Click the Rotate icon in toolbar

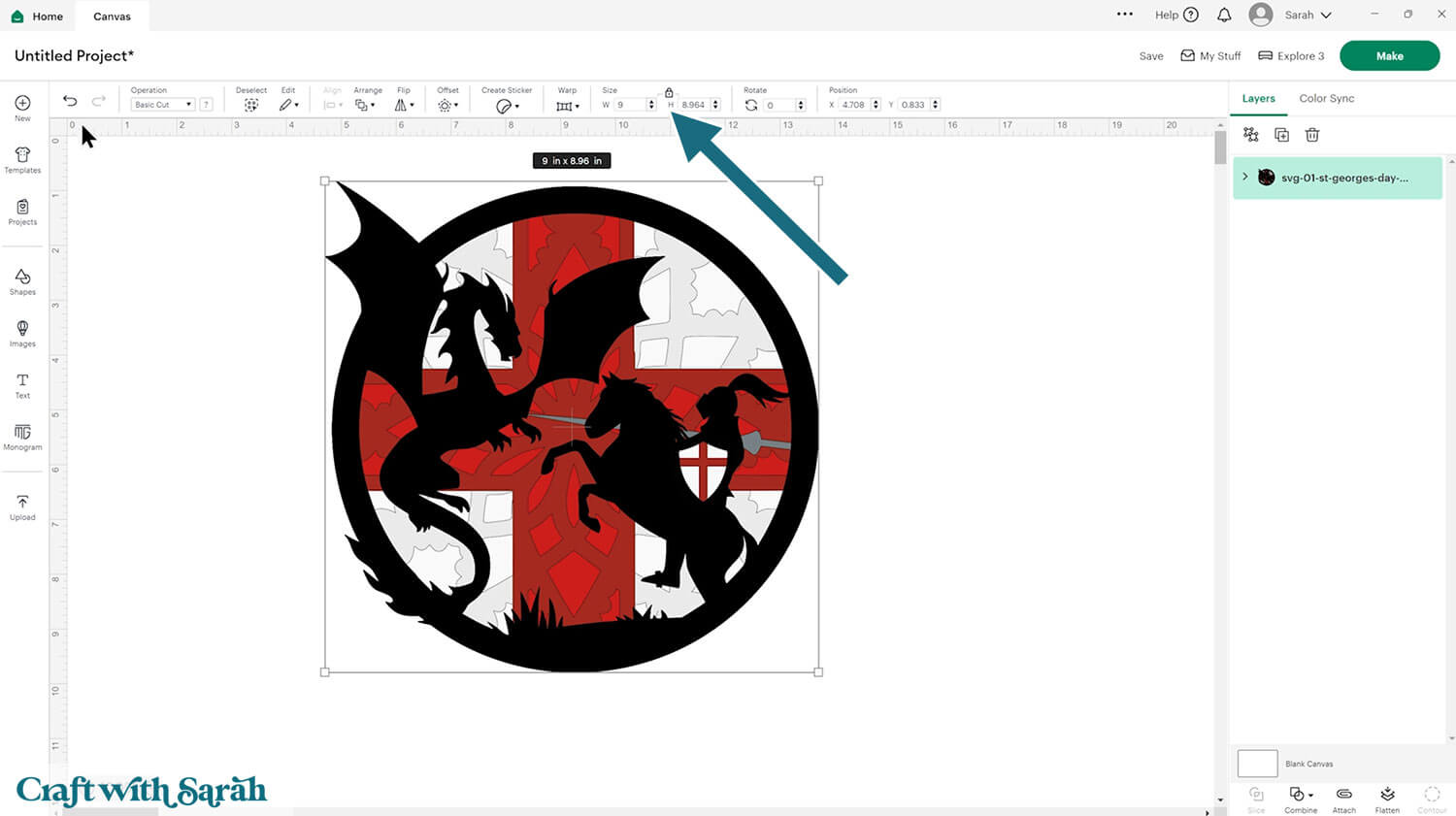coord(751,105)
